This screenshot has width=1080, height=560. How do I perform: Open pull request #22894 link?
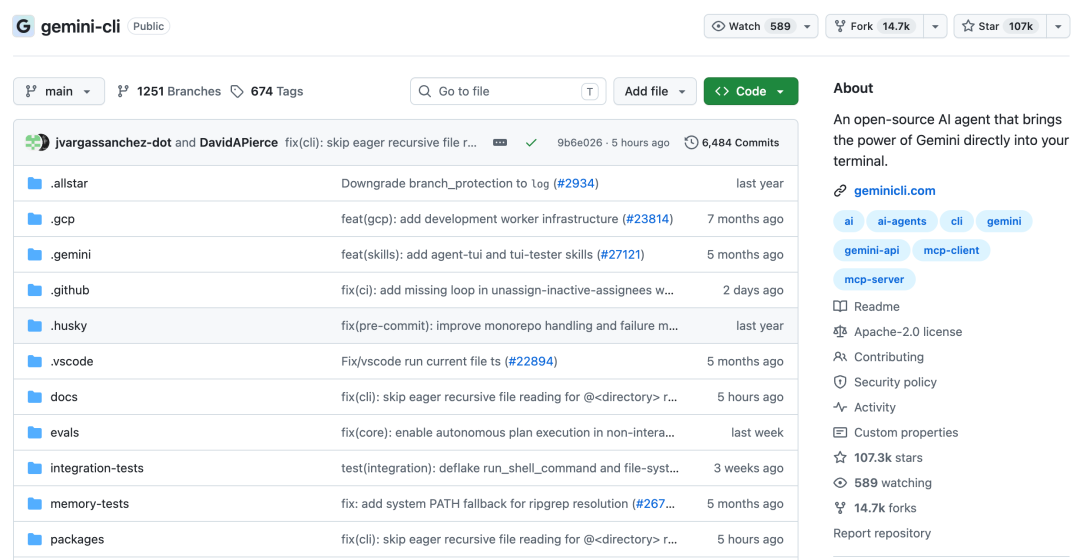coord(530,361)
